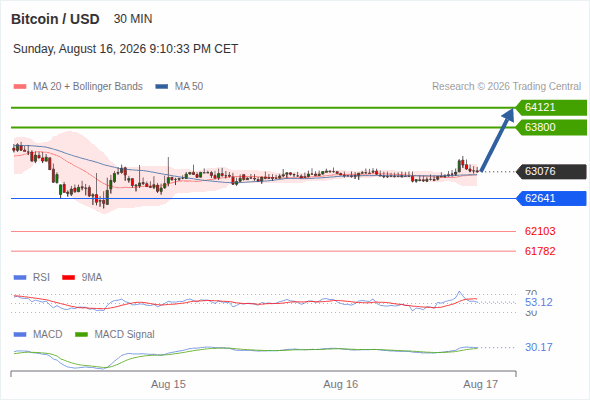Viewport: 590px width, 400px height.
Task: Click the MA 20 + Bollinger Bands pink legend swatch
Action: [x=20, y=87]
